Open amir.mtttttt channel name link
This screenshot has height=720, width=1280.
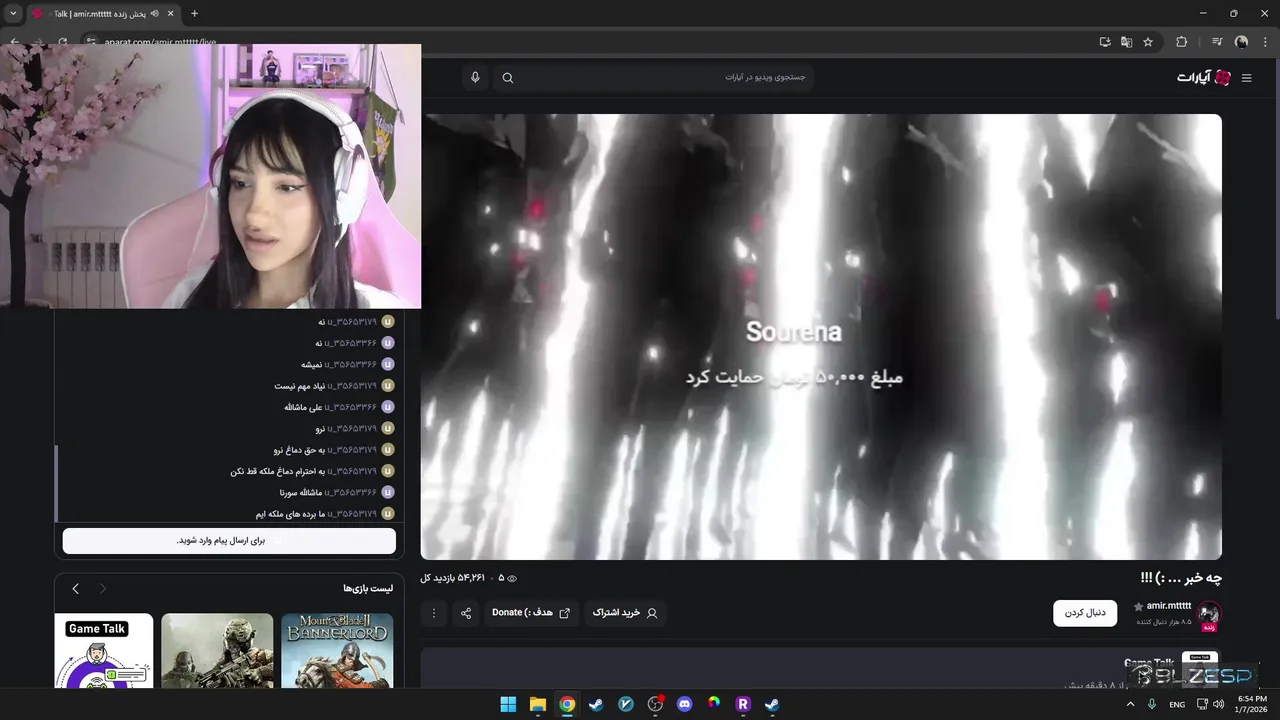pyautogui.click(x=1168, y=606)
